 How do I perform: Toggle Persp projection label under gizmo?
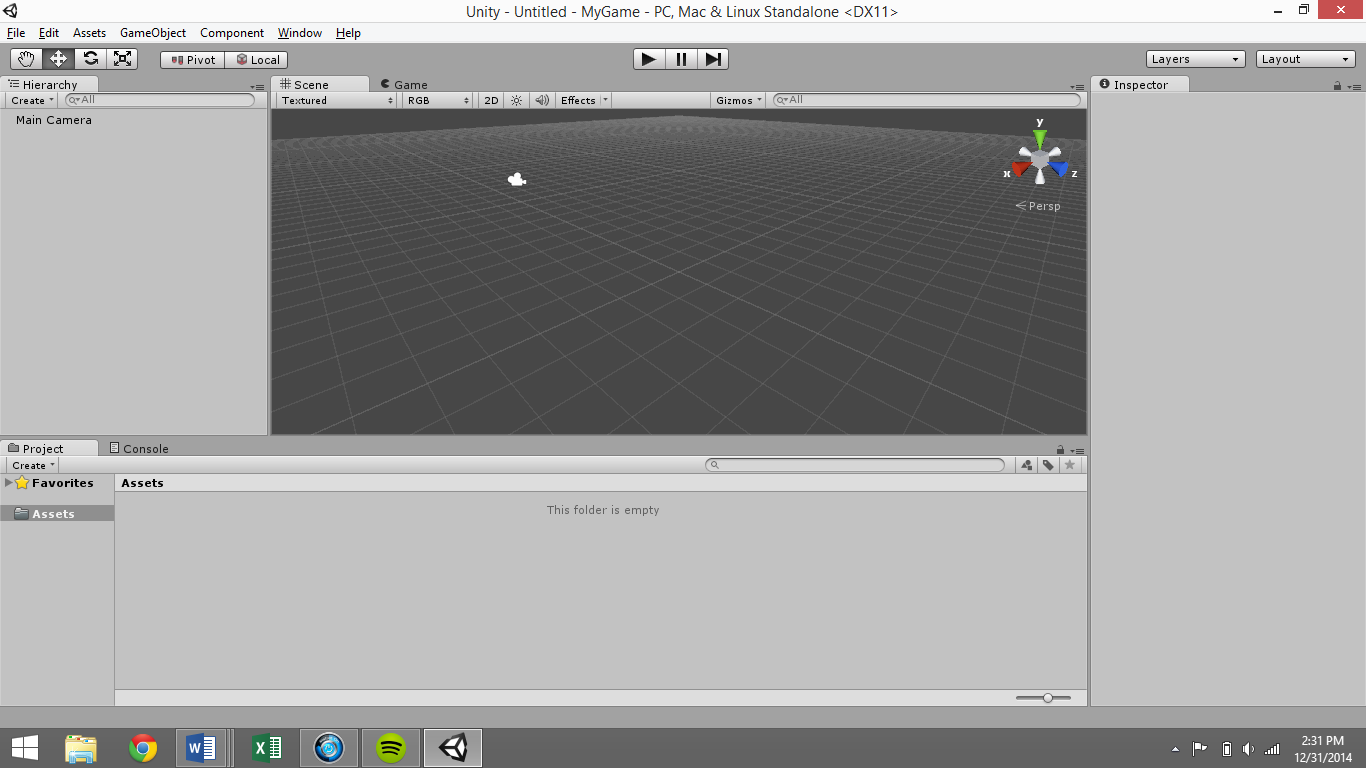tap(1038, 206)
